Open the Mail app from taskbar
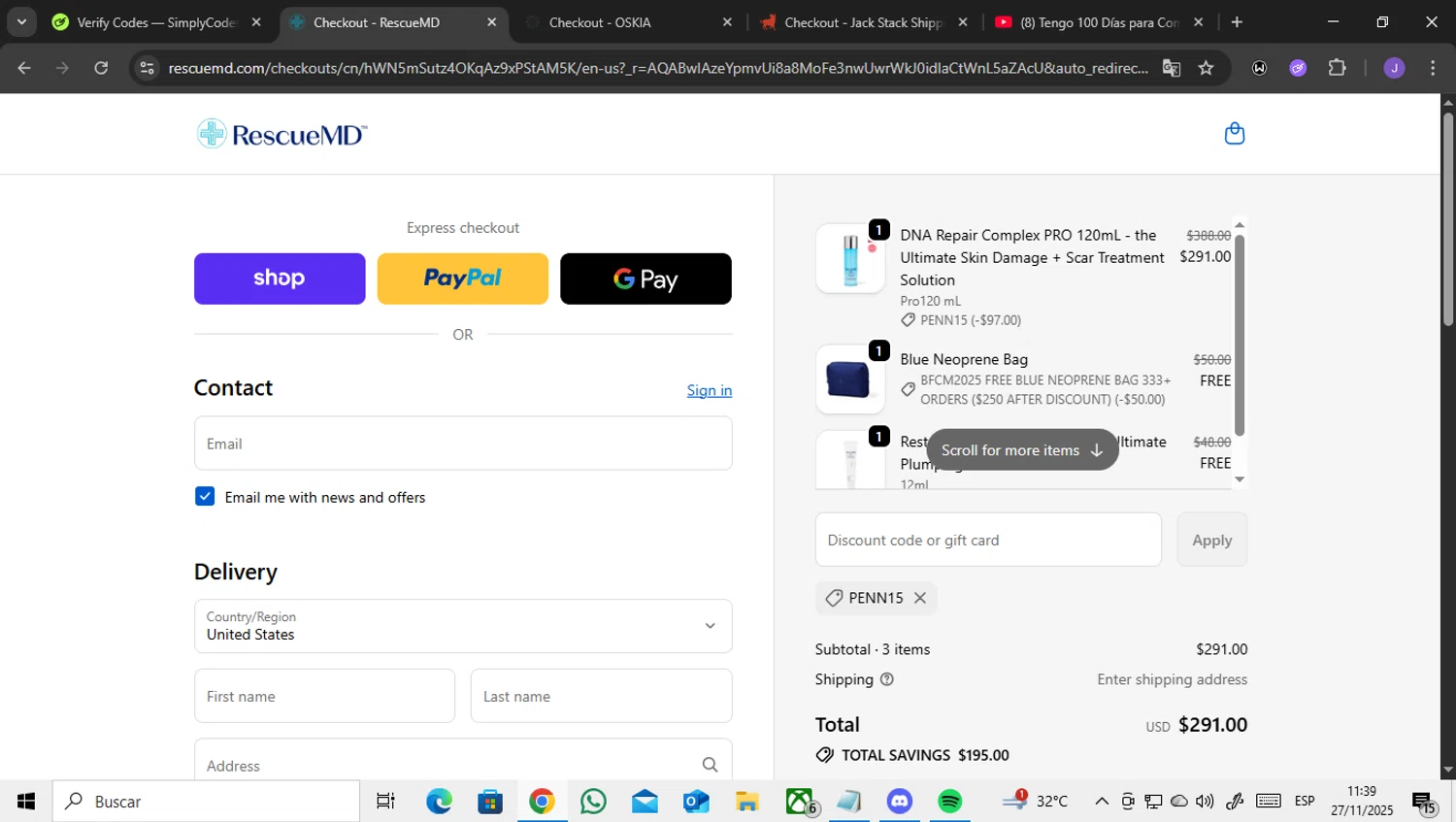 click(x=645, y=801)
